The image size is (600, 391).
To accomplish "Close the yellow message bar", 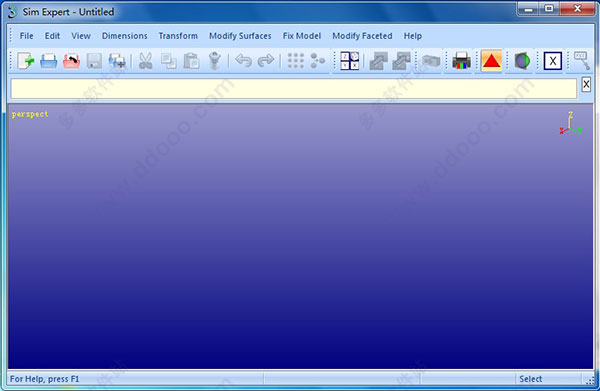I will [x=586, y=84].
